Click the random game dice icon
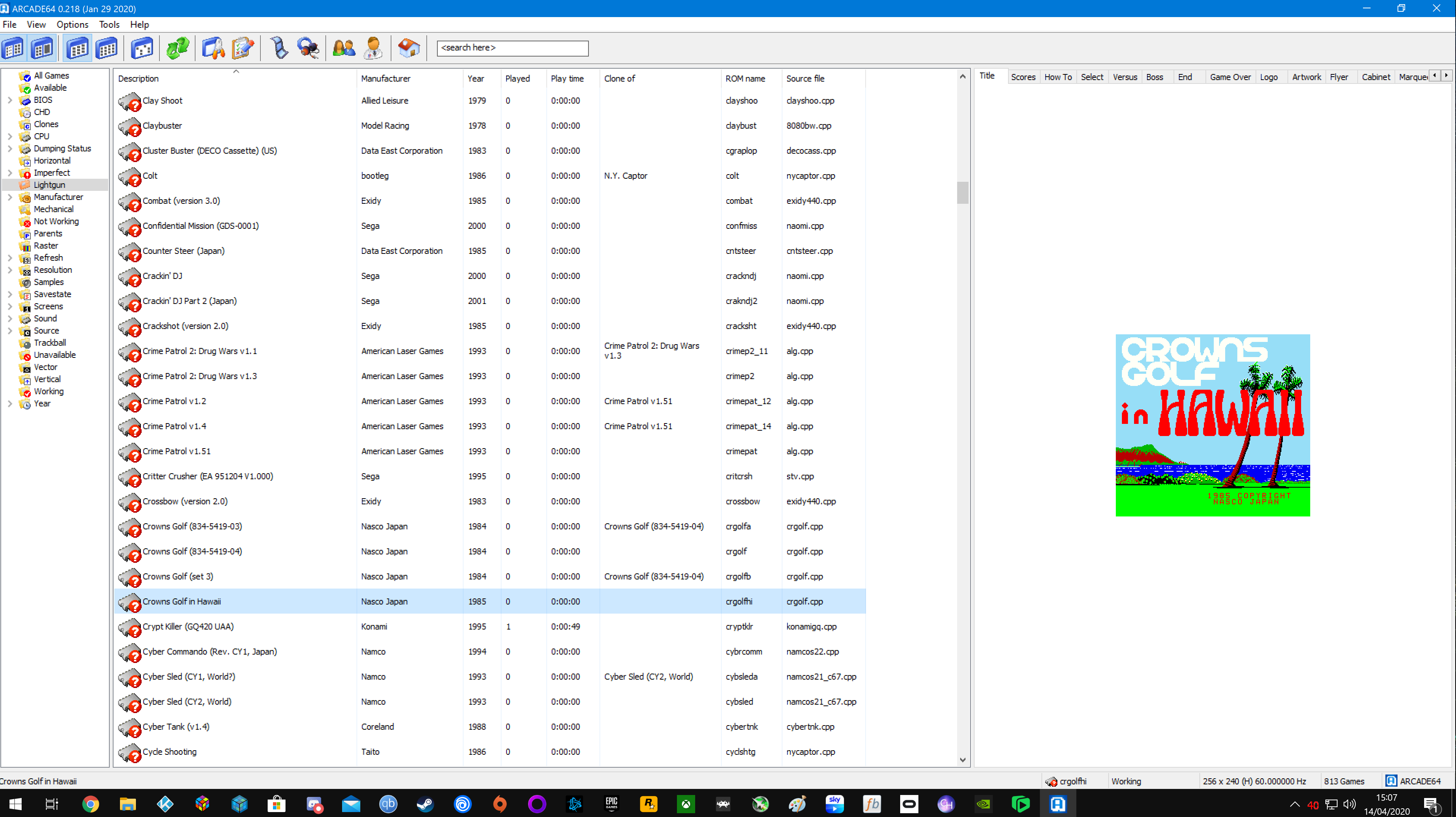Viewport: 1456px width, 817px height. tap(142, 48)
